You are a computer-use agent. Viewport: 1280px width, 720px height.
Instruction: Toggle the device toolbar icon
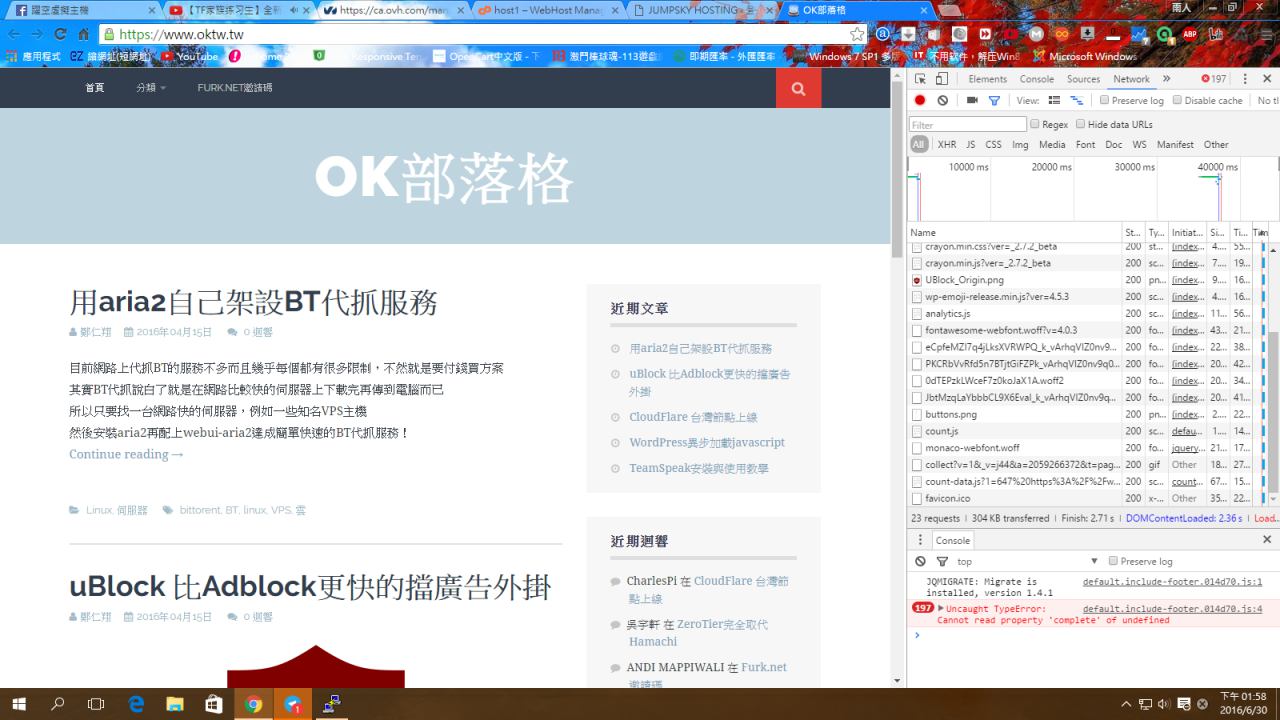[x=942, y=79]
